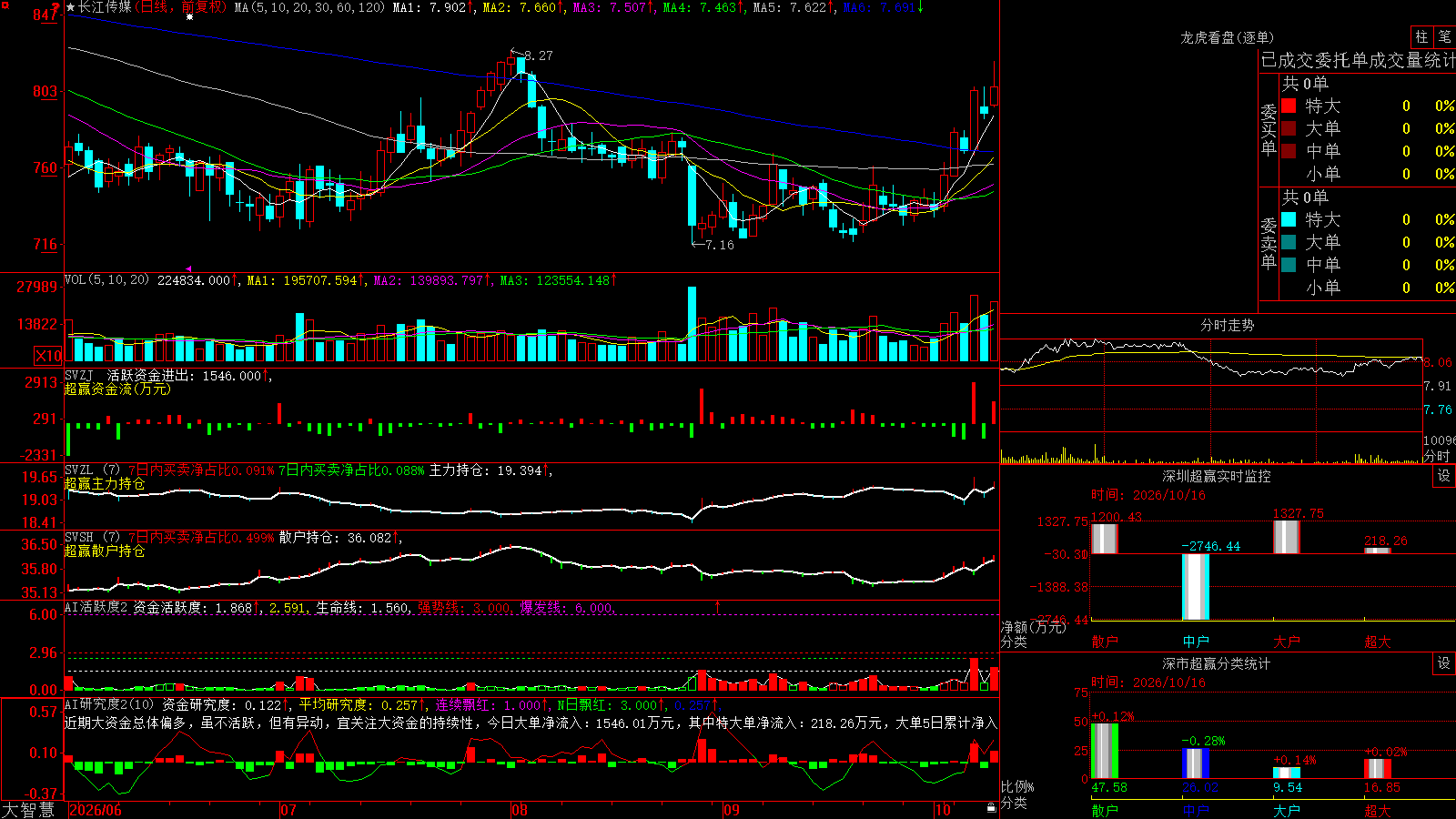Click the 09 month marker on the time axis
Screen dimensions: 1456x819
732,810
